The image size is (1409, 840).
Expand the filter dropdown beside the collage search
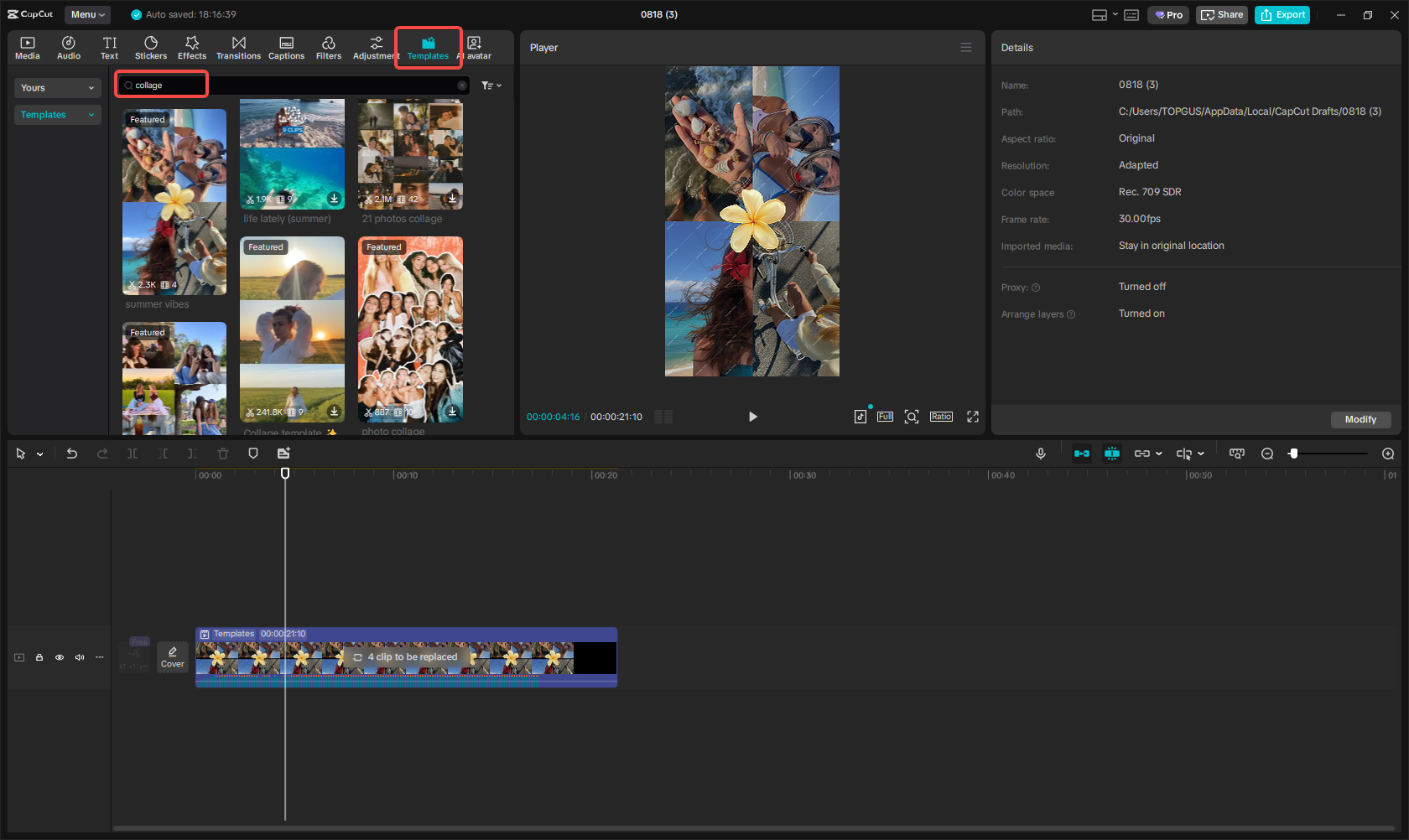pyautogui.click(x=491, y=85)
